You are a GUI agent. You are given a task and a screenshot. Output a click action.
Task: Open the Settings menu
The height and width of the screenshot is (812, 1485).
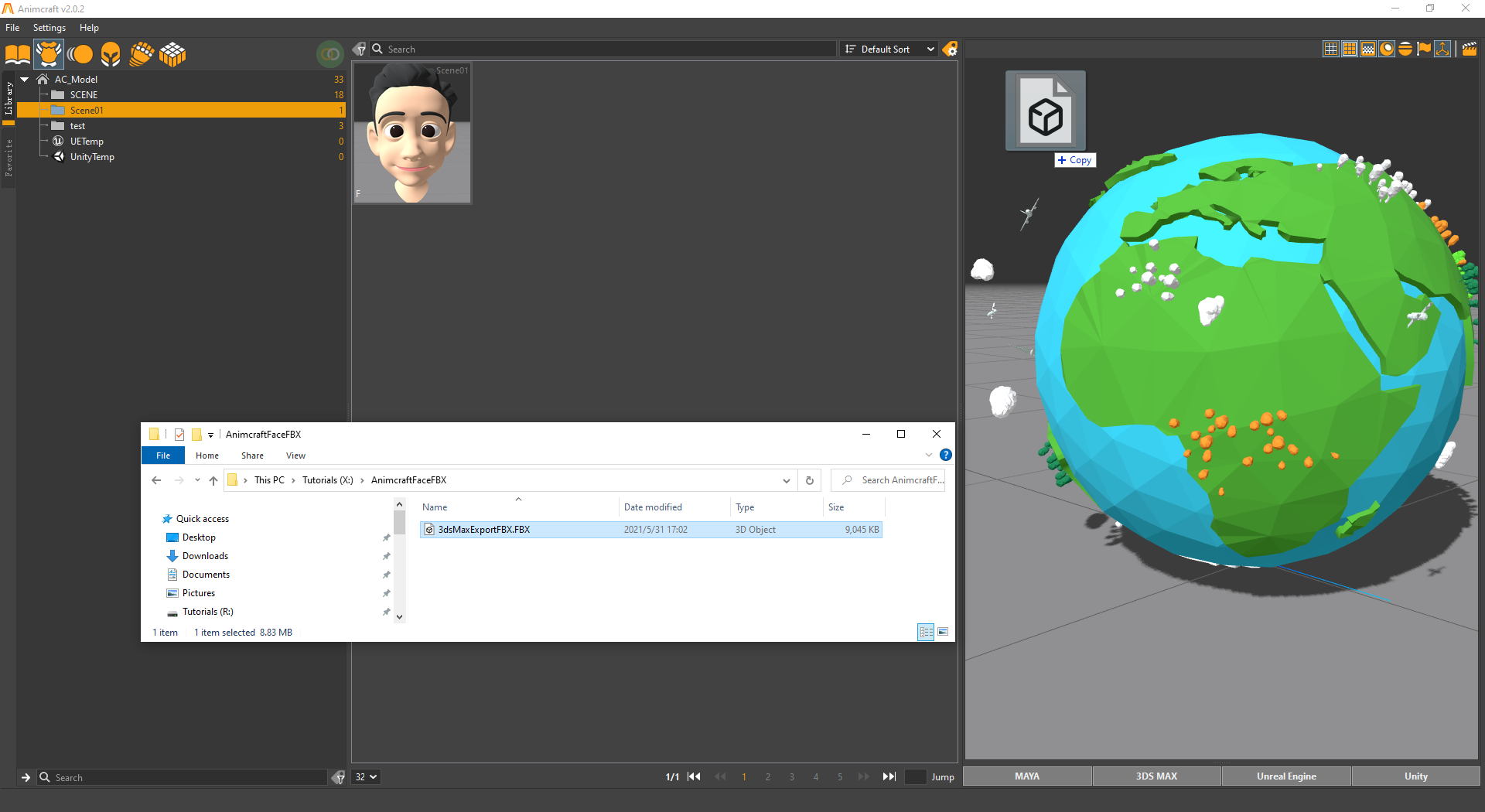click(49, 28)
